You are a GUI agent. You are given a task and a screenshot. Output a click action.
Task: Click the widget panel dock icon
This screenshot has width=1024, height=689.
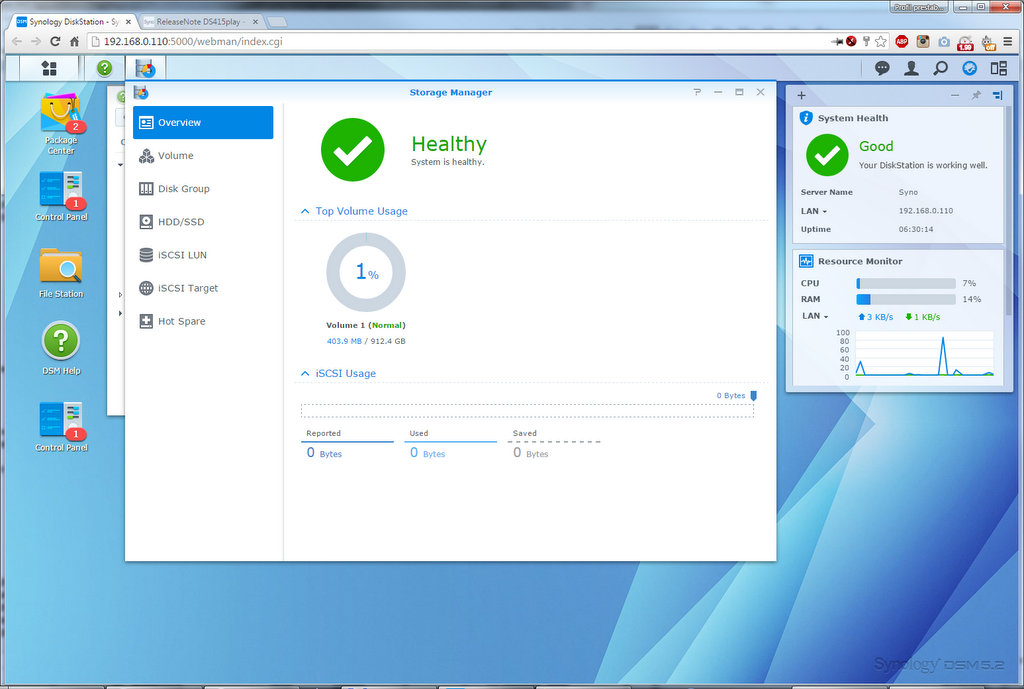click(x=997, y=95)
